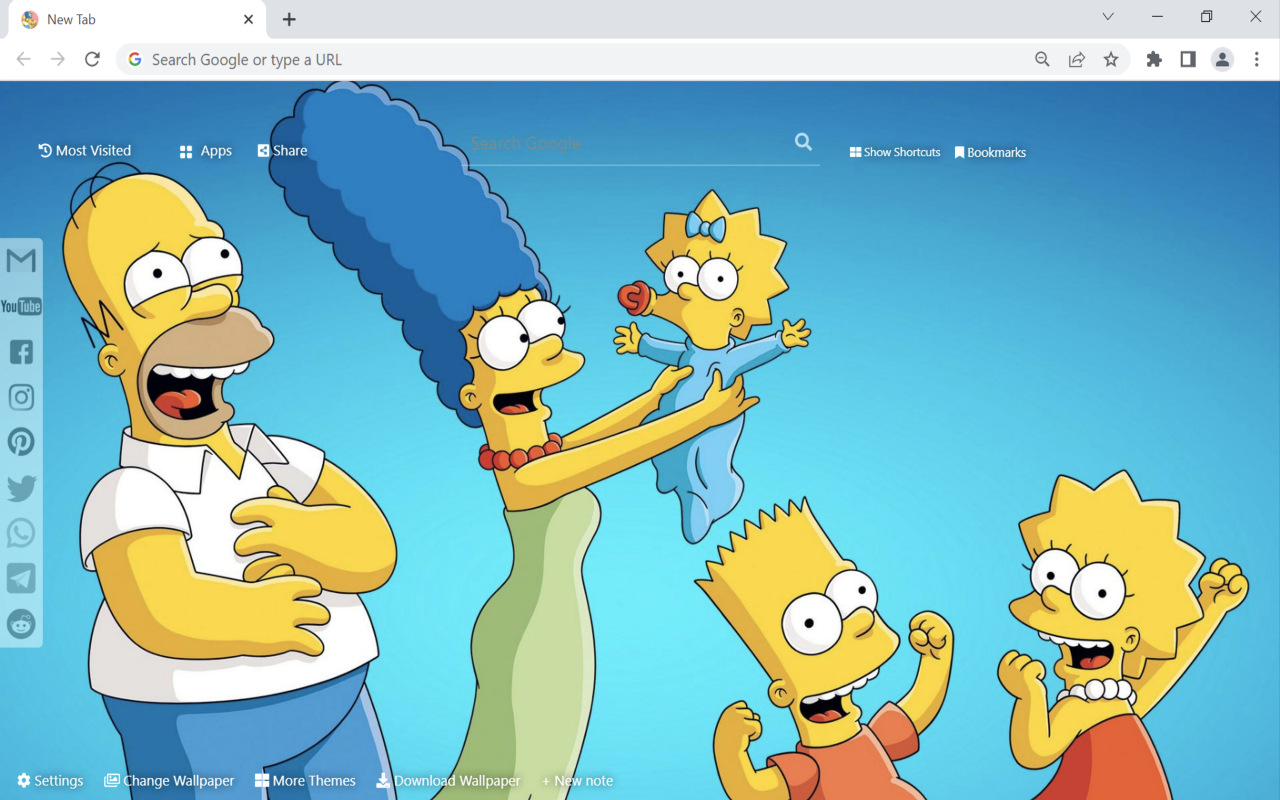Expand the tab search chevron
The width and height of the screenshot is (1280, 800).
[1108, 17]
